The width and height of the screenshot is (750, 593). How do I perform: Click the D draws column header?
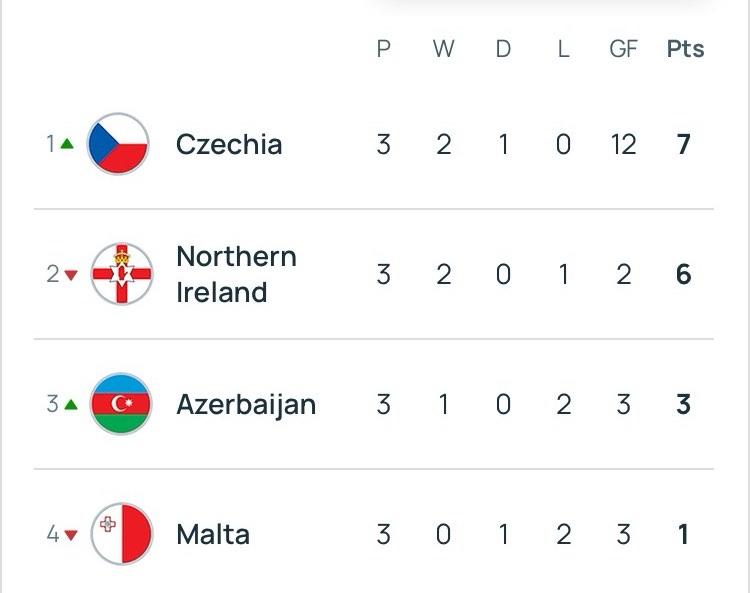(x=503, y=49)
